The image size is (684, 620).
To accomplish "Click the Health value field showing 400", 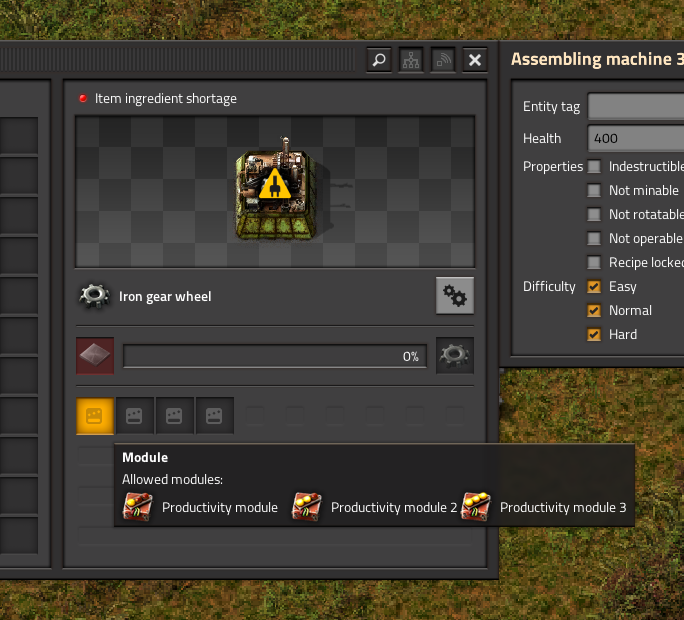I will pos(636,138).
